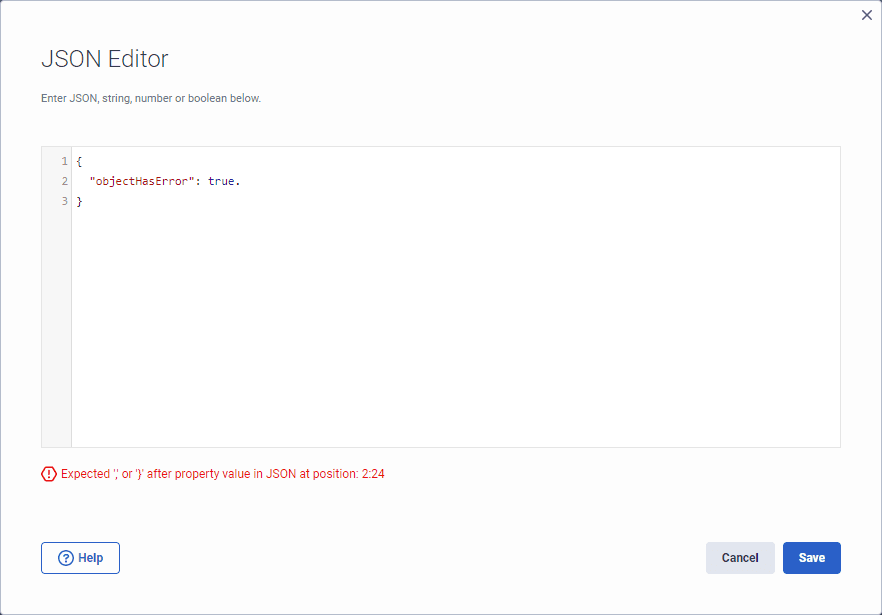Click the opening brace on line 1
This screenshot has width=882, height=615.
79,160
